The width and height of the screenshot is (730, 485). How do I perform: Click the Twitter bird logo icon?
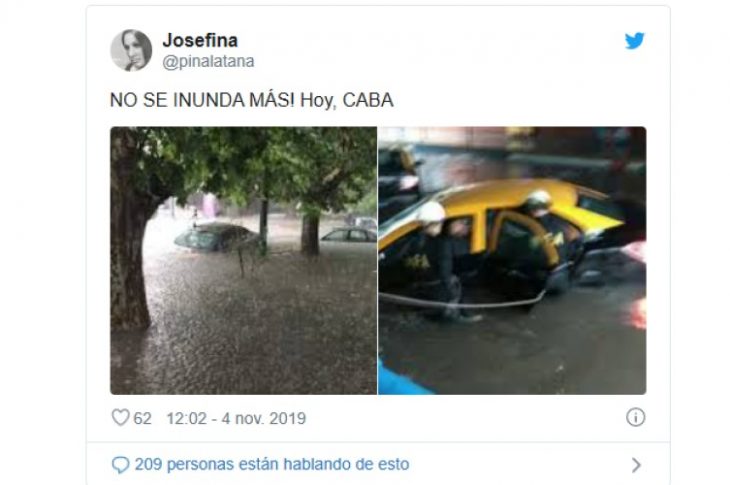tap(635, 40)
